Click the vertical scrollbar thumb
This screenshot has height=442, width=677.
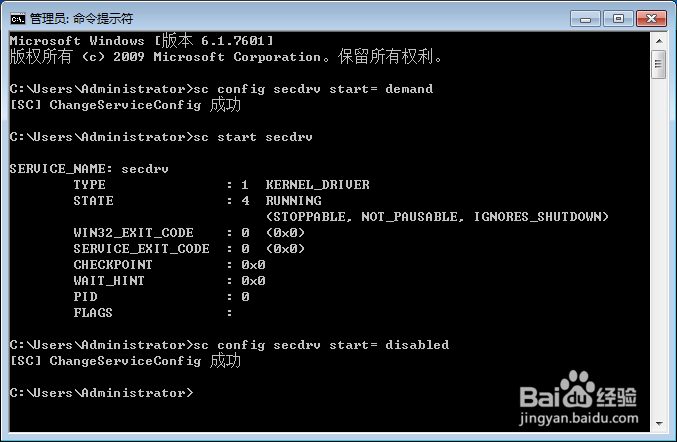[659, 64]
